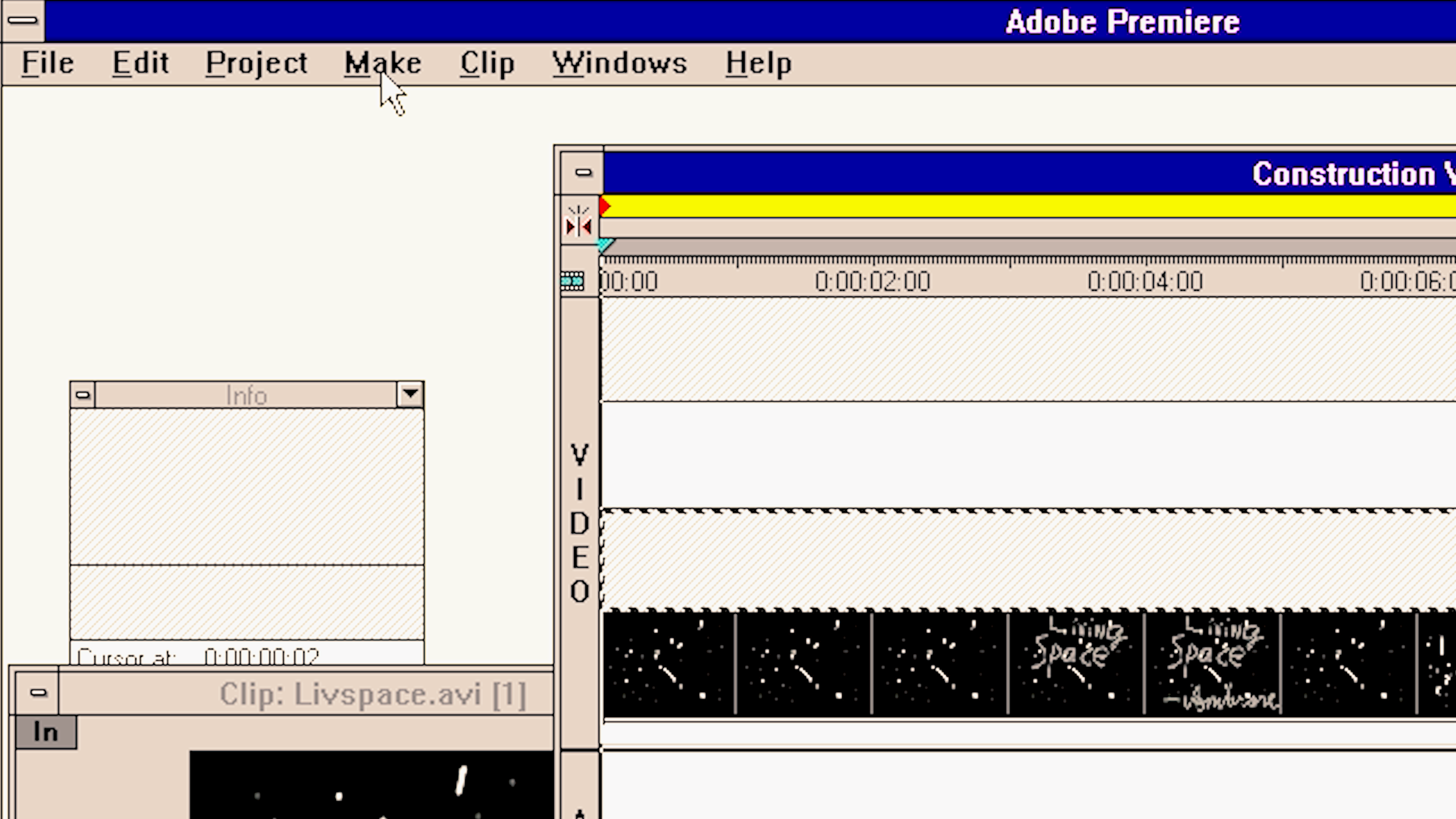The height and width of the screenshot is (819, 1456).
Task: Click the Info window title bar
Action: coord(246,395)
